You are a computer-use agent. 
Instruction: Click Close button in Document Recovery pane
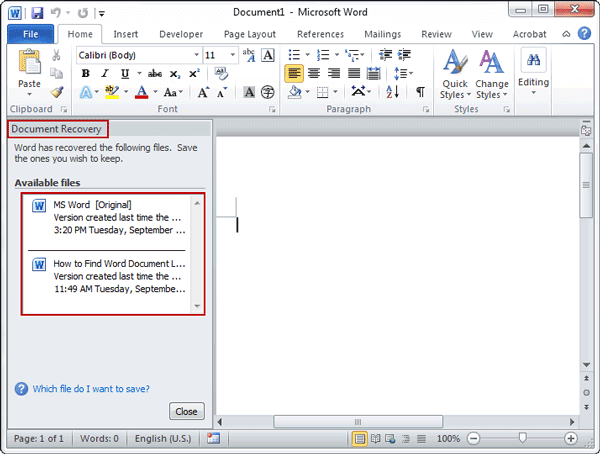click(187, 412)
